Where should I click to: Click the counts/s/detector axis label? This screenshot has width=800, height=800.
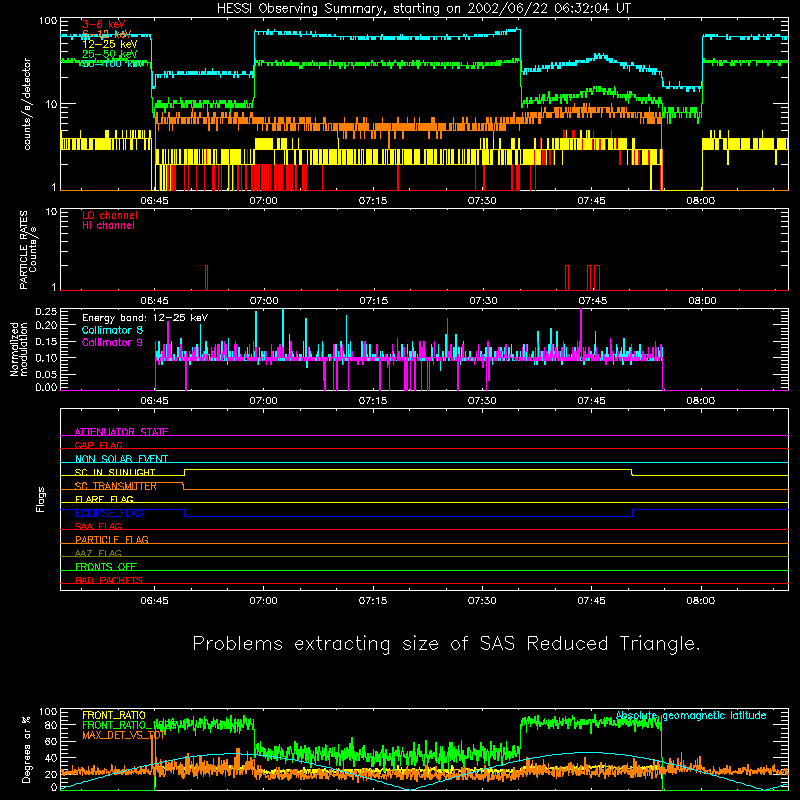[27, 104]
